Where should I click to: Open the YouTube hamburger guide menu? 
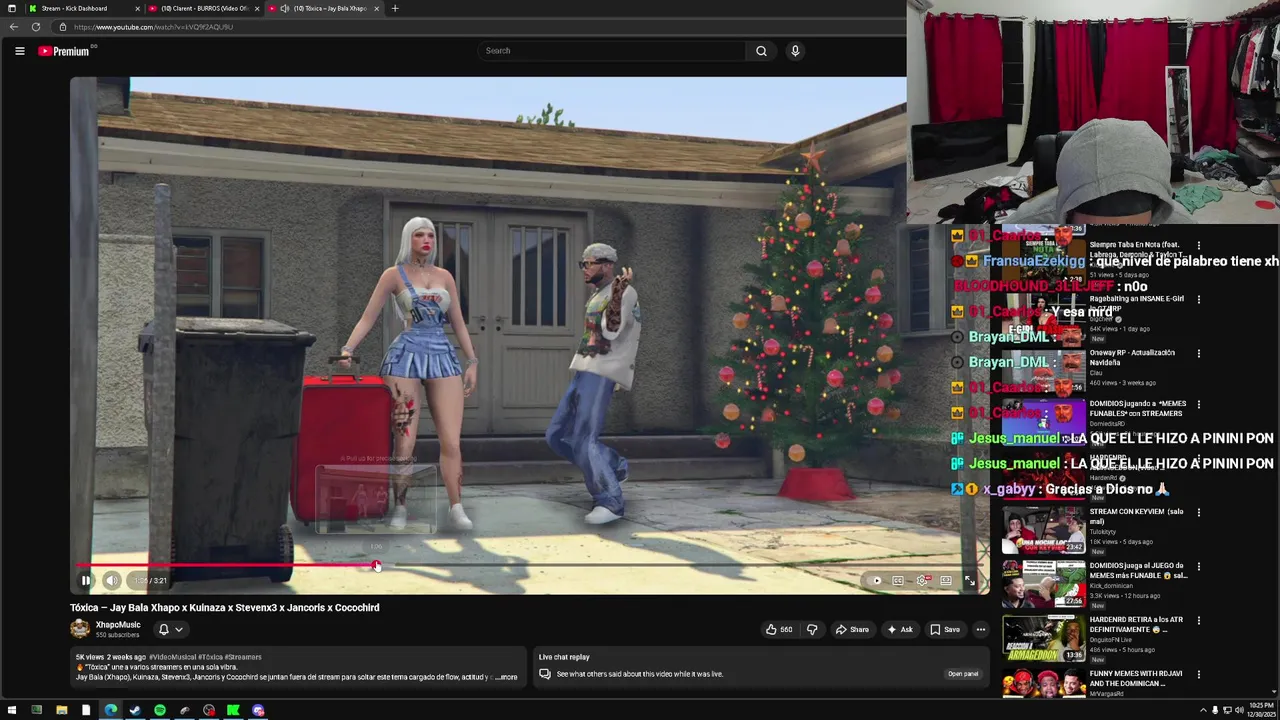coord(20,51)
